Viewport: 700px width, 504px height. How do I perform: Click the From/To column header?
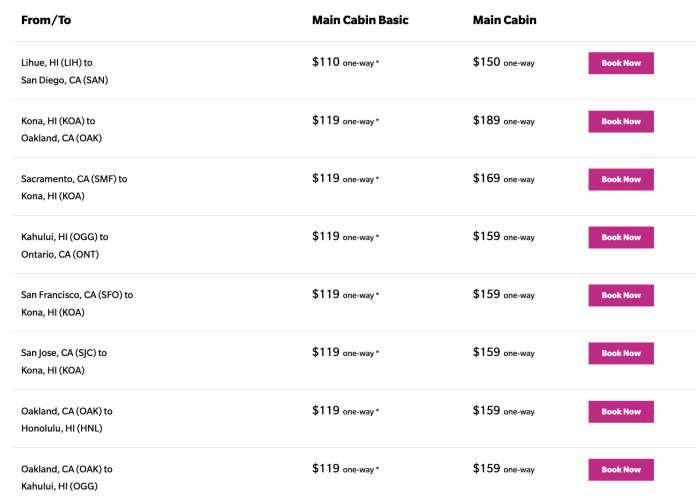point(48,20)
